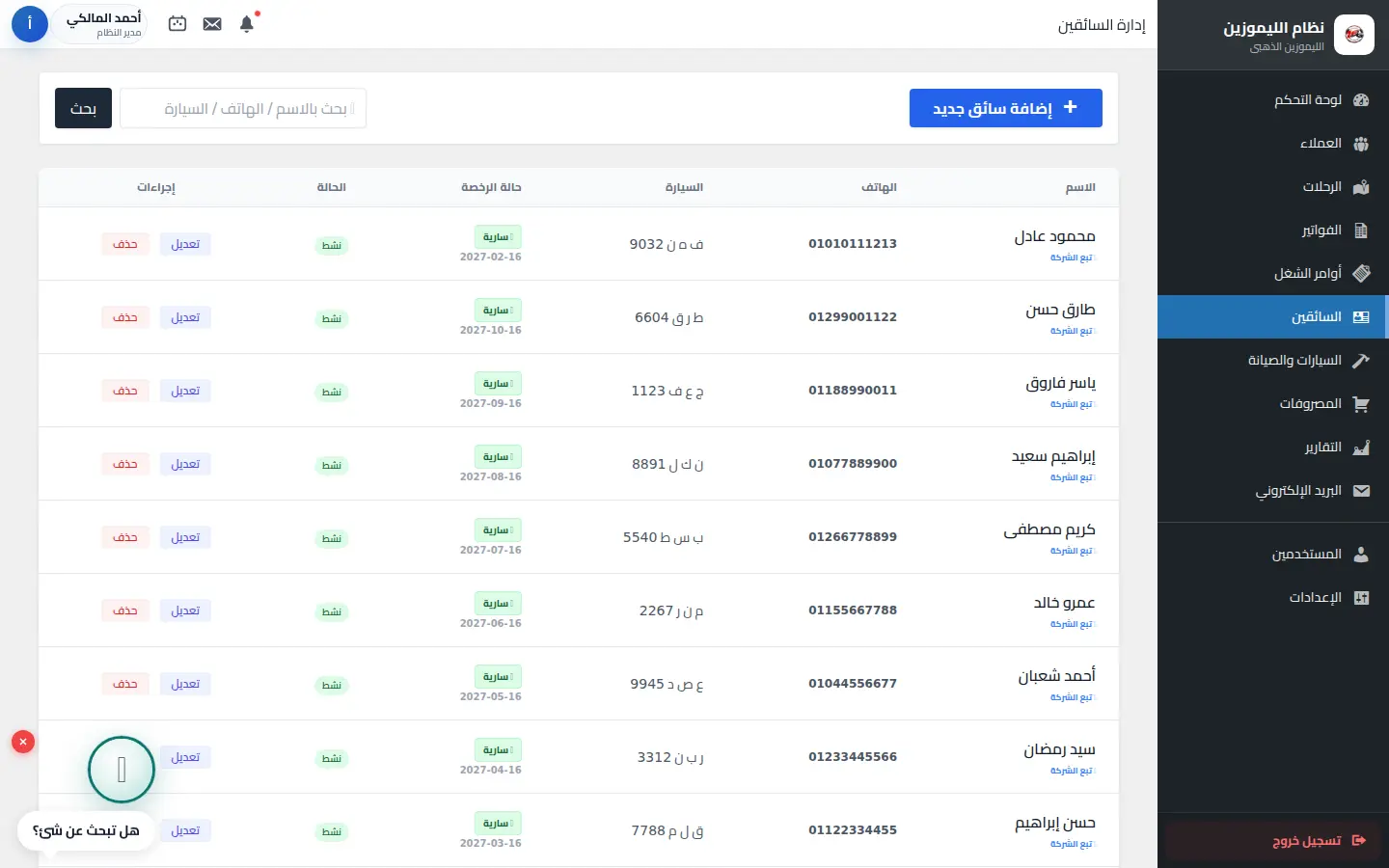Click the blue user avatar circle
Image resolution: width=1389 pixels, height=868 pixels.
[30, 24]
